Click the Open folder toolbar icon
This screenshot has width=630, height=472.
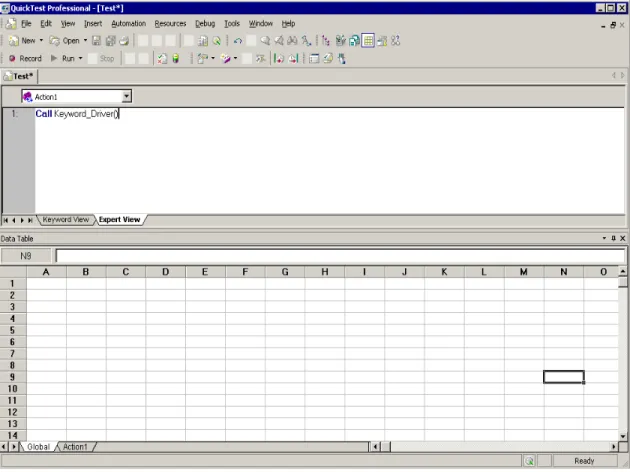pyautogui.click(x=54, y=41)
